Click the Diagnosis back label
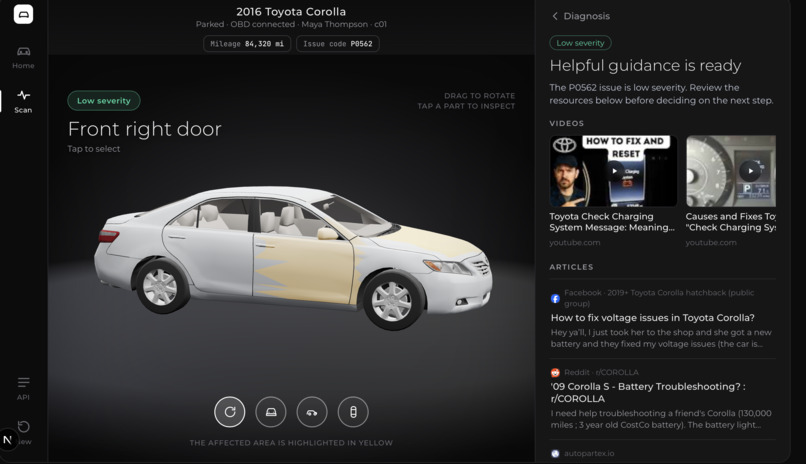Screen dimensions: 806x464 tap(587, 16)
